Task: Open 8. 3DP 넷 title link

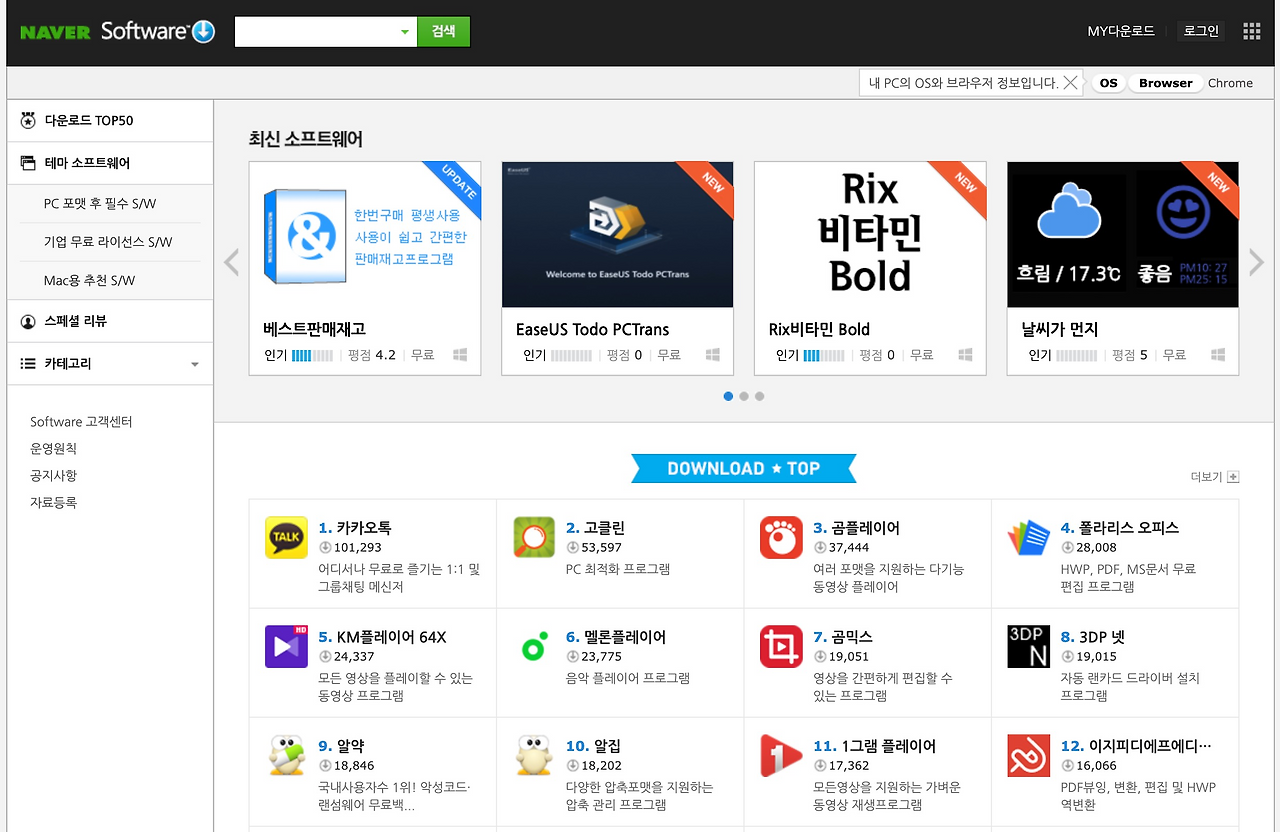Action: pos(1093,637)
